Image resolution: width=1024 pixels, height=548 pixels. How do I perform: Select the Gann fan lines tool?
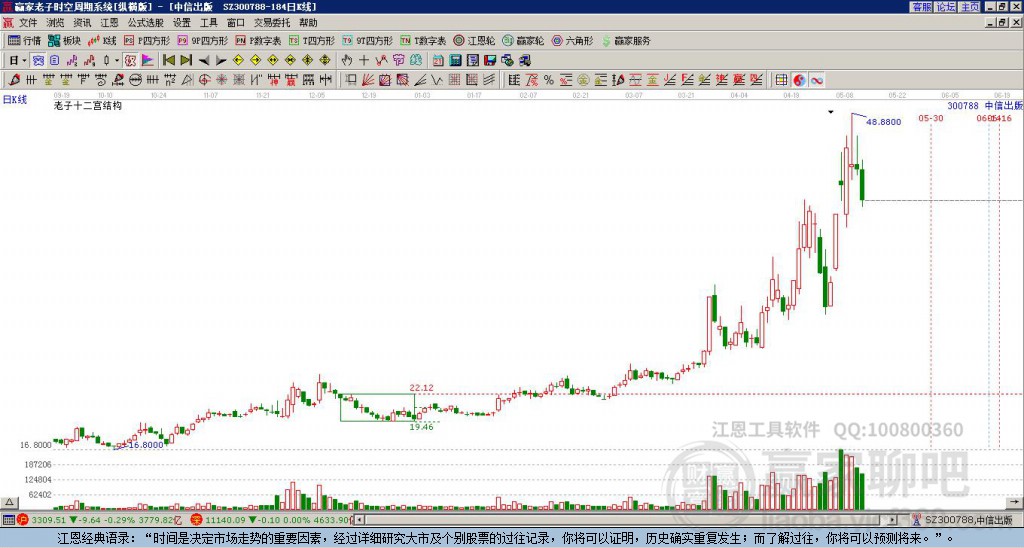pyautogui.click(x=368, y=80)
